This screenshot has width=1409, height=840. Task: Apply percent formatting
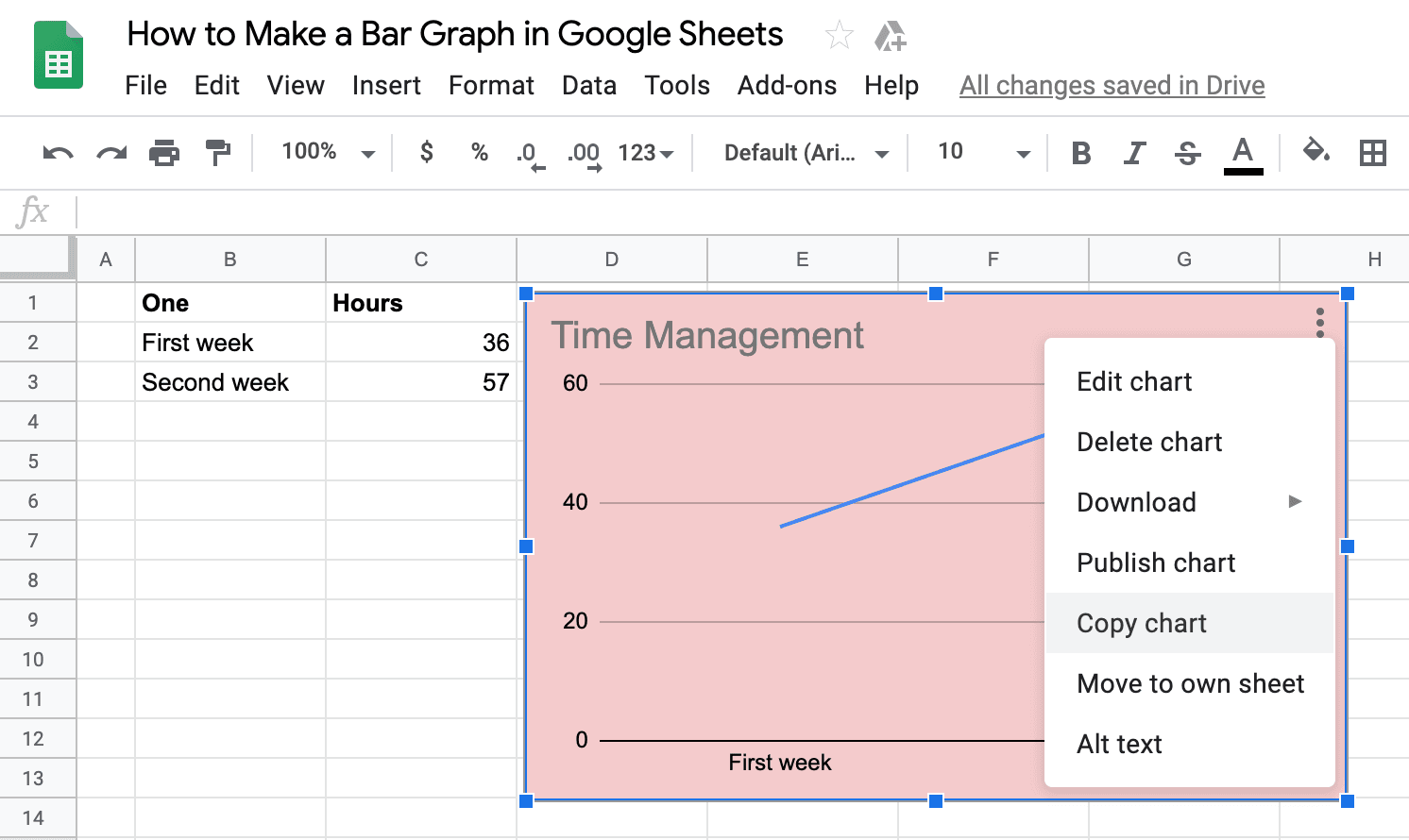pyautogui.click(x=479, y=152)
